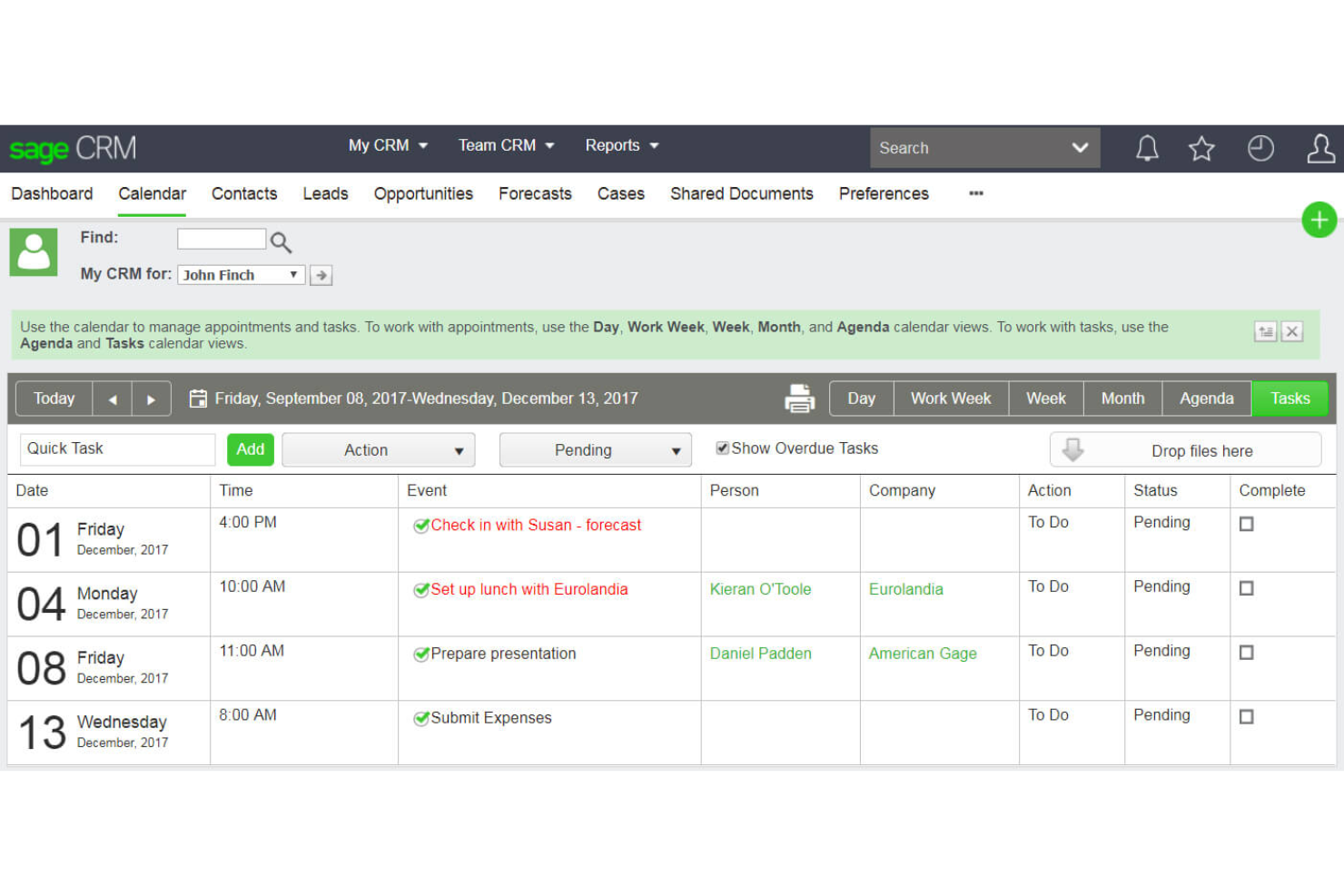Image resolution: width=1344 pixels, height=896 pixels.
Task: Open Kieran O'Toole's contact link
Action: coord(760,589)
